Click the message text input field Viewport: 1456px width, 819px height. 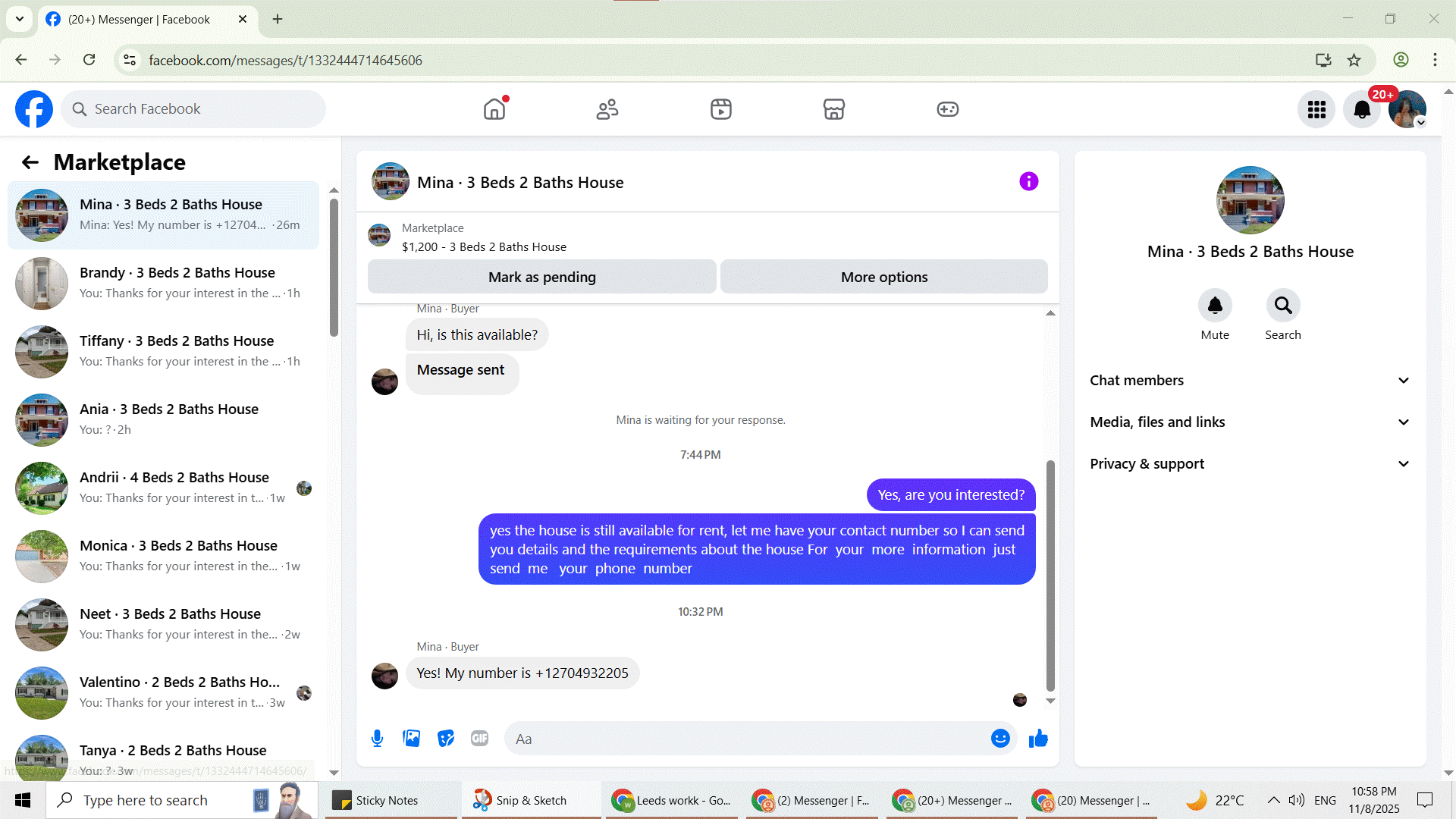(747, 739)
